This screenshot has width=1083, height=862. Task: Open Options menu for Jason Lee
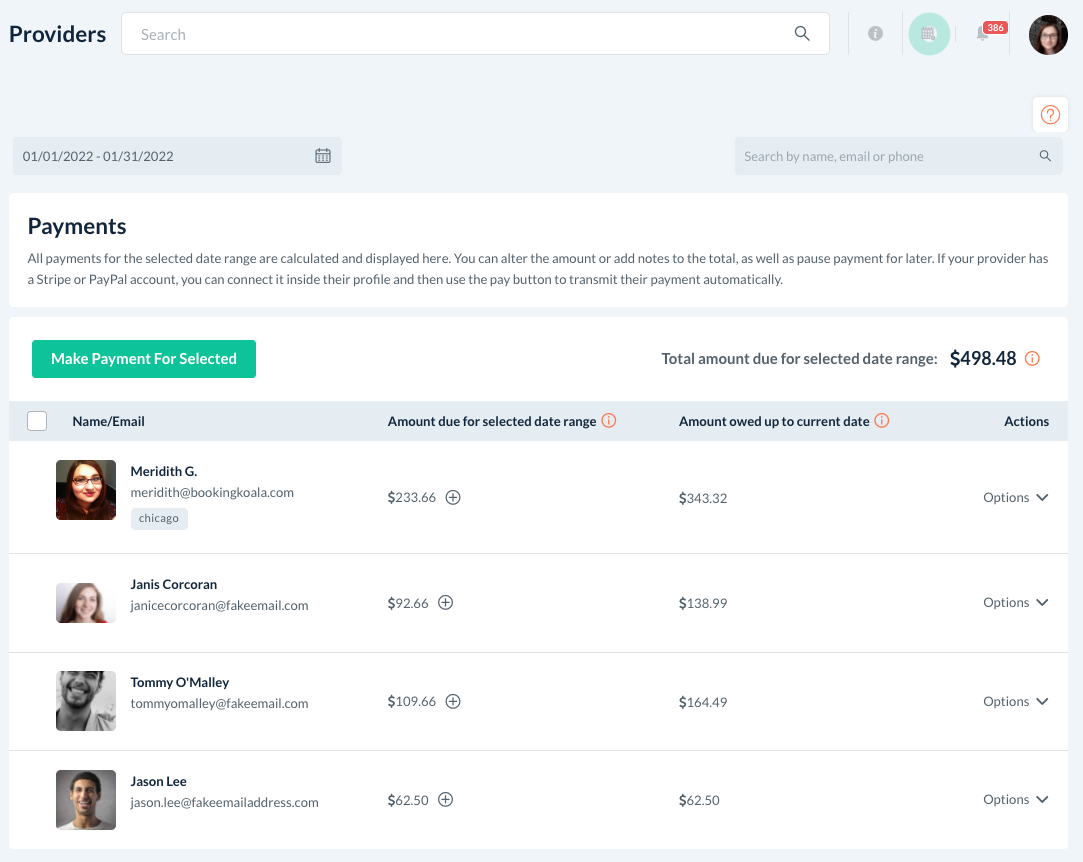1015,800
